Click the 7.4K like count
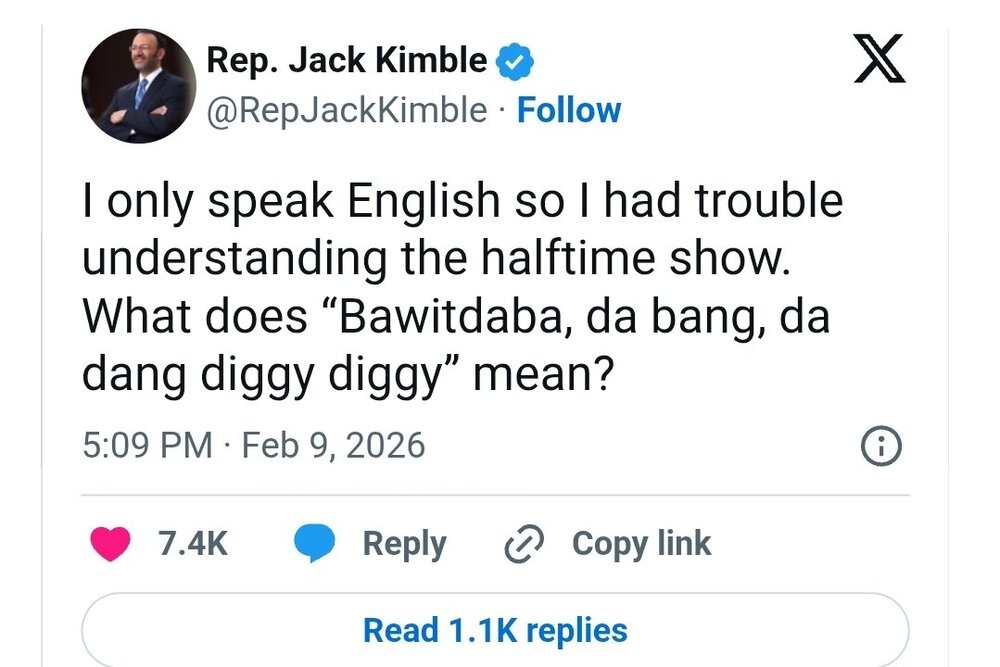 [193, 543]
